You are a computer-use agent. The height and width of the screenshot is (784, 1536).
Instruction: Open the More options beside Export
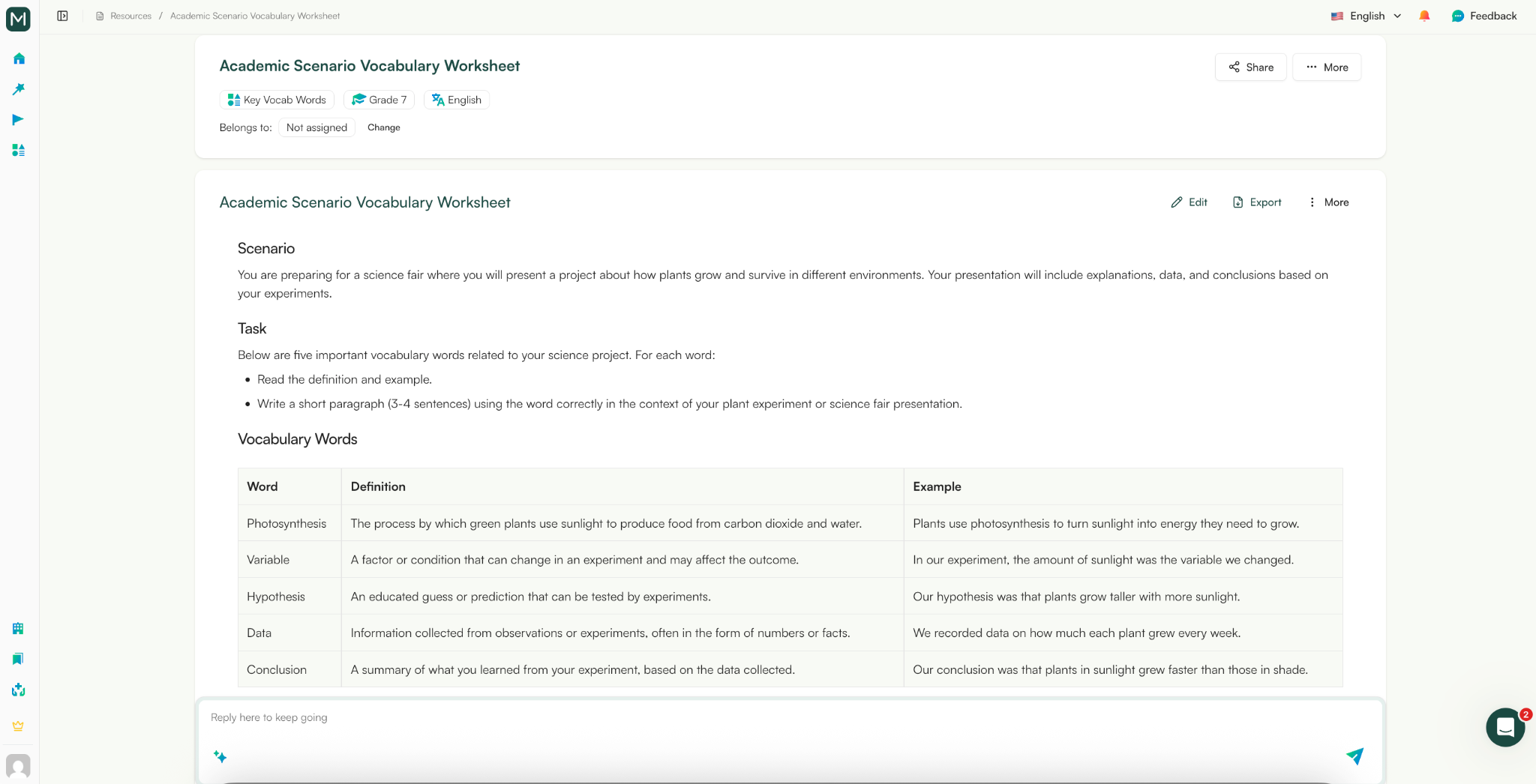click(x=1327, y=202)
